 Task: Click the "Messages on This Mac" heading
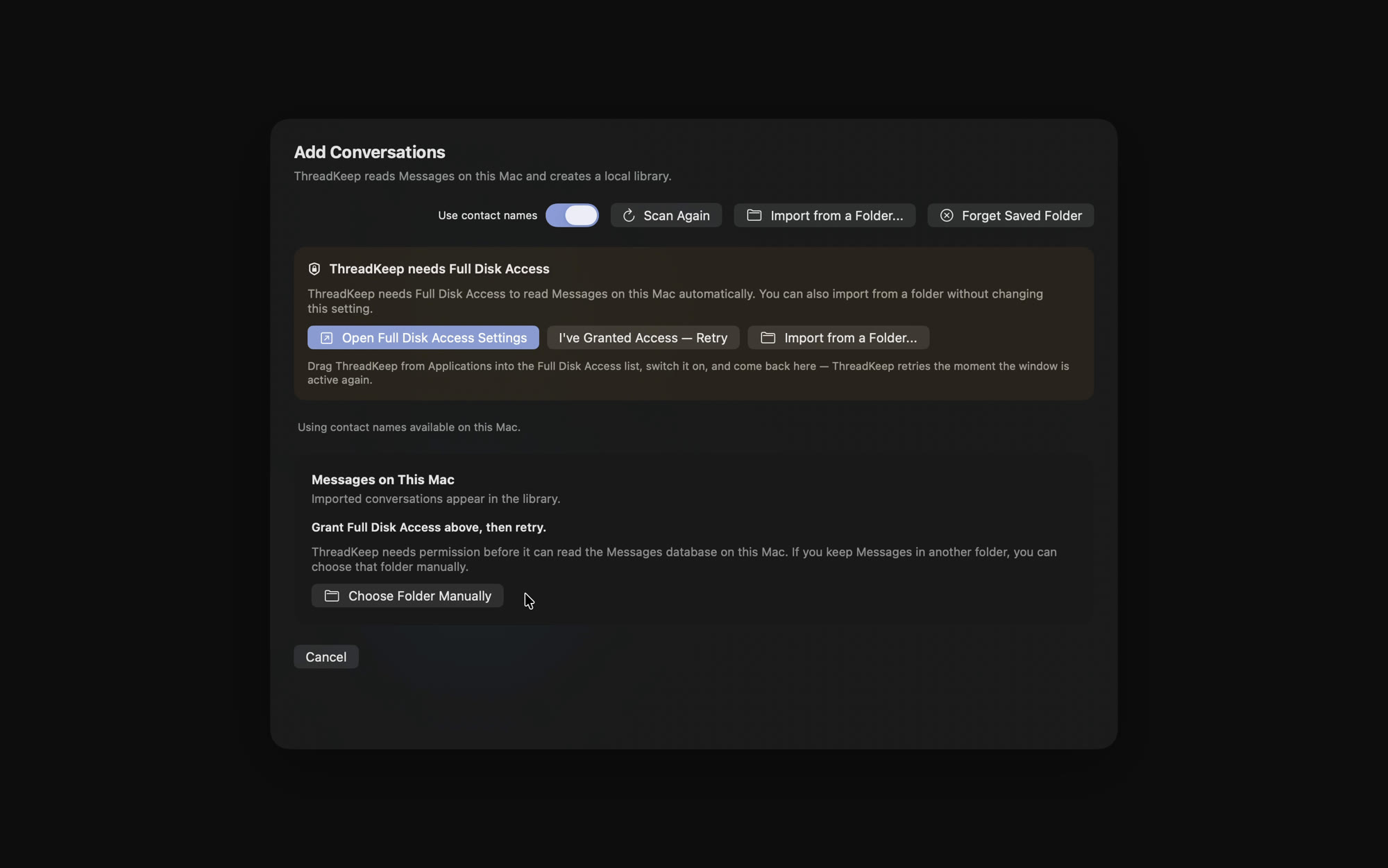tap(382, 479)
